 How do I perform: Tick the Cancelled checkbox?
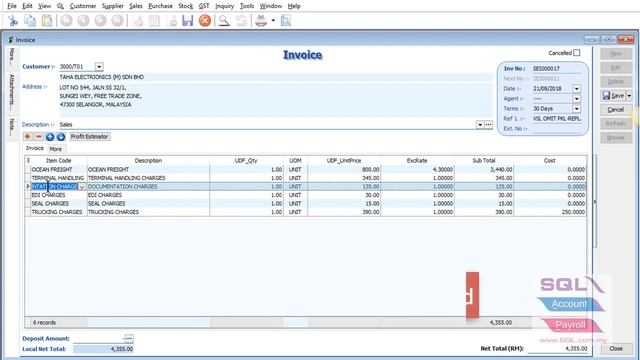tap(576, 53)
